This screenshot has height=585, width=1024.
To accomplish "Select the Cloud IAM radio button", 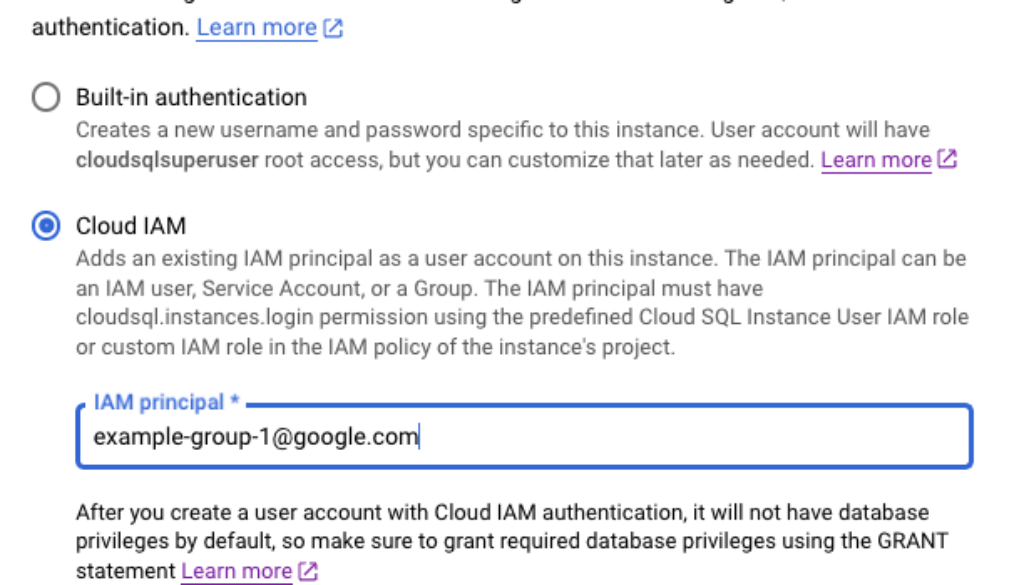I will point(46,226).
